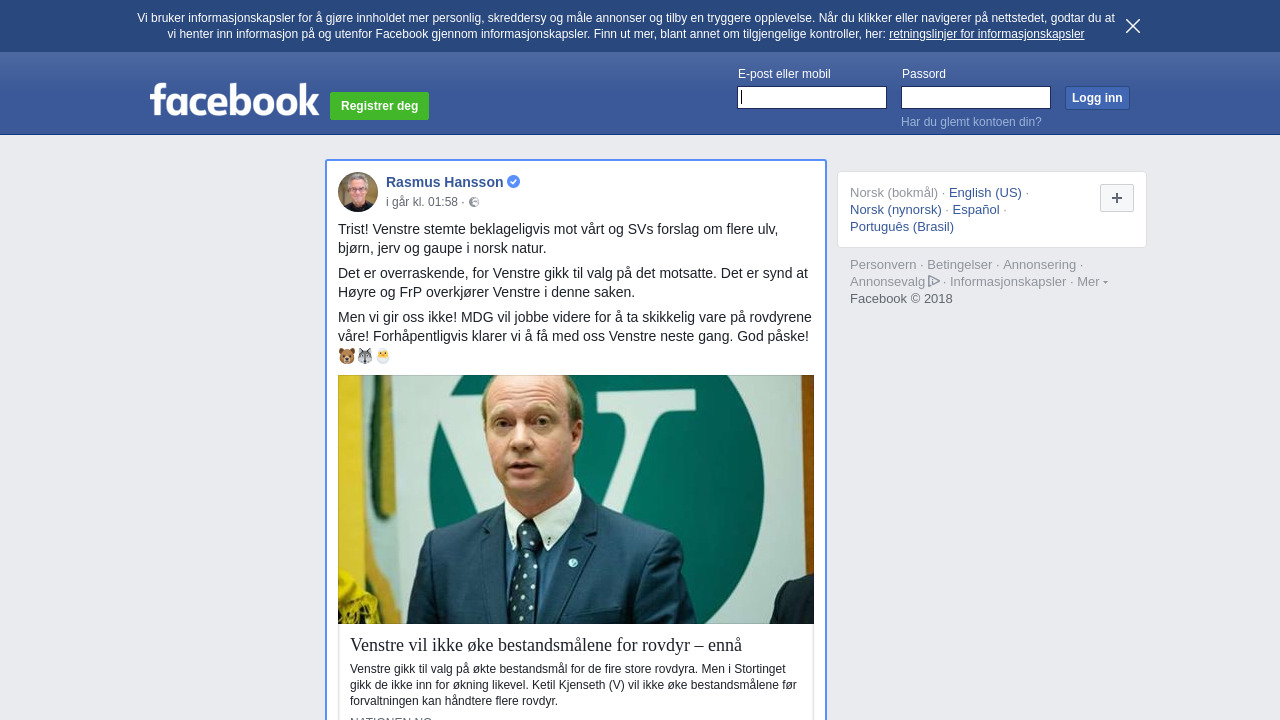Open the Har du glemt kontoen din link
The image size is (1280, 720).
coord(971,122)
